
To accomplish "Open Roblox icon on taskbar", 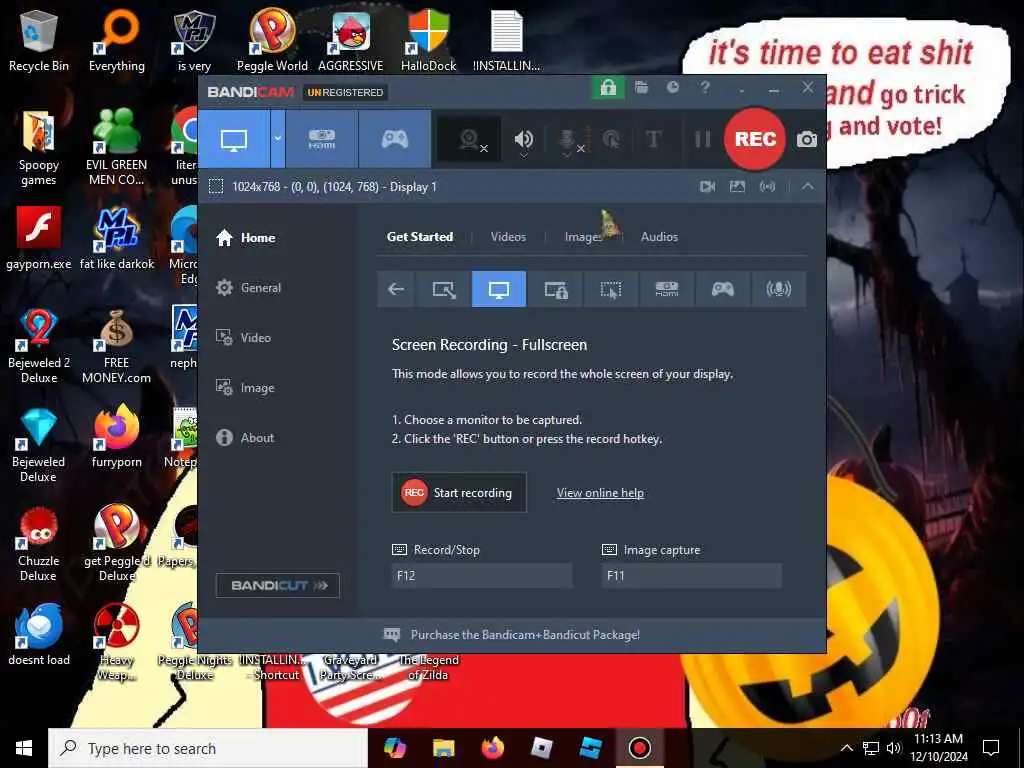I will 541,748.
